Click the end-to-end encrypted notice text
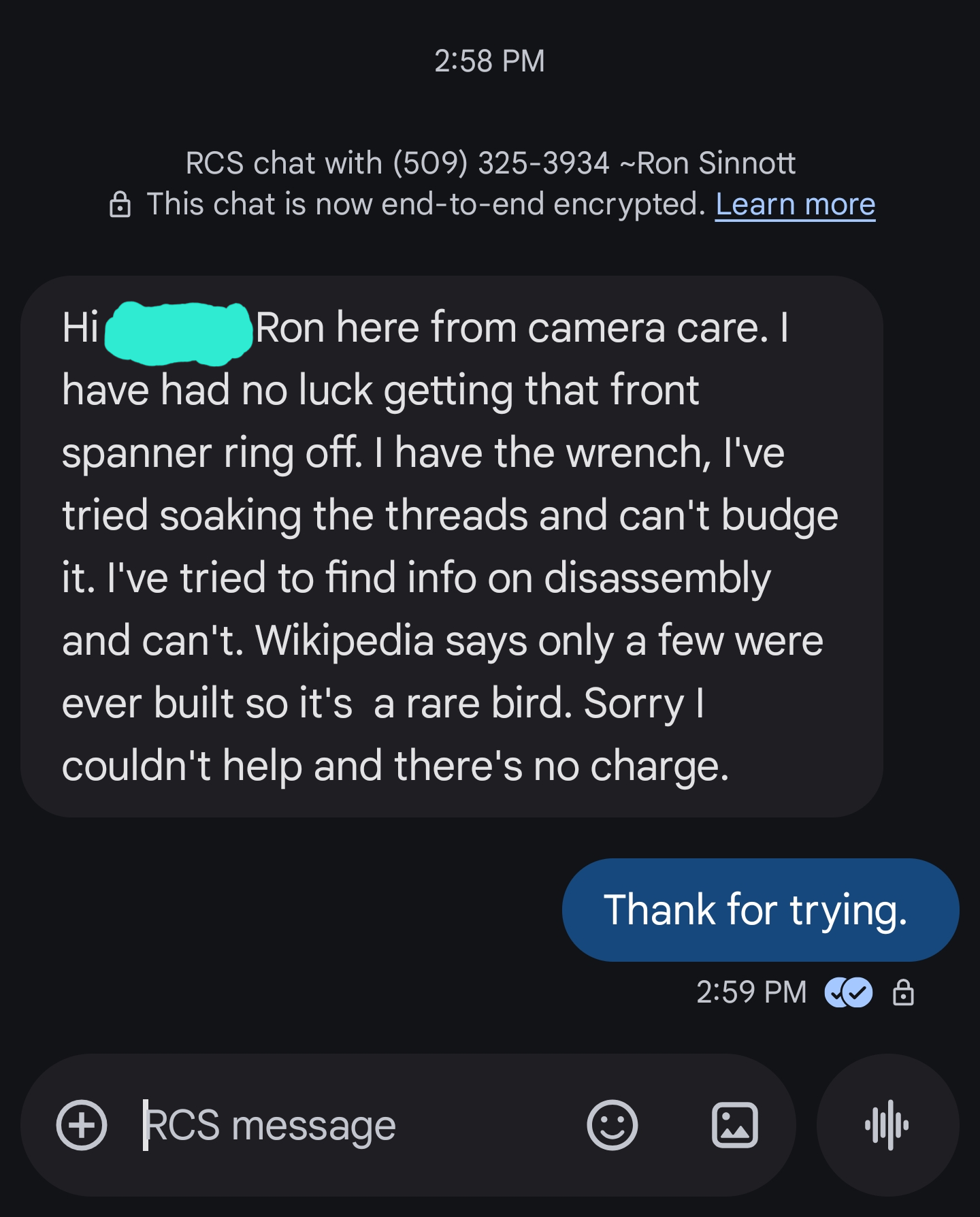Image resolution: width=980 pixels, height=1217 pixels. click(426, 204)
